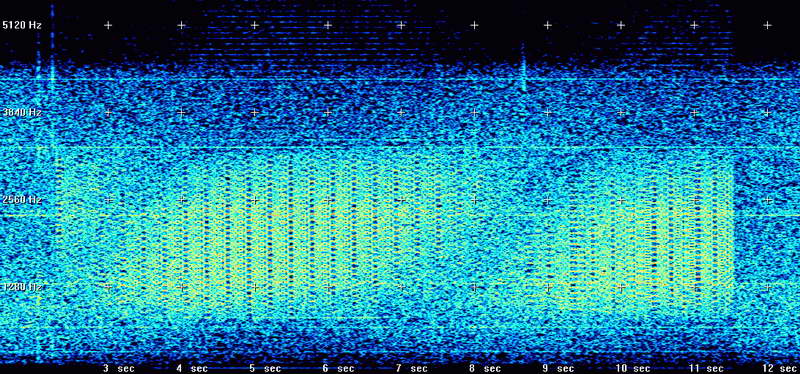
Task: Select the 3 sec time marker
Action: 119,368
